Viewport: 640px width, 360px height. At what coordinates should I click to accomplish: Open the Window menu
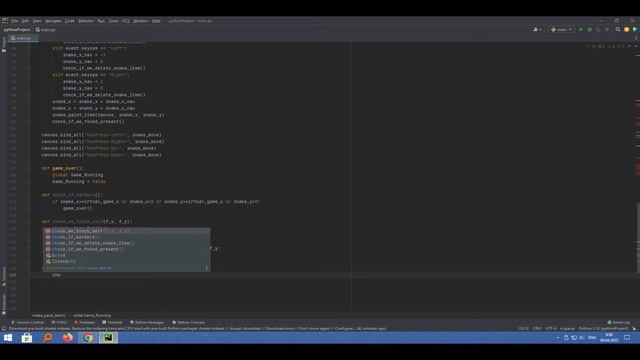pos(141,21)
